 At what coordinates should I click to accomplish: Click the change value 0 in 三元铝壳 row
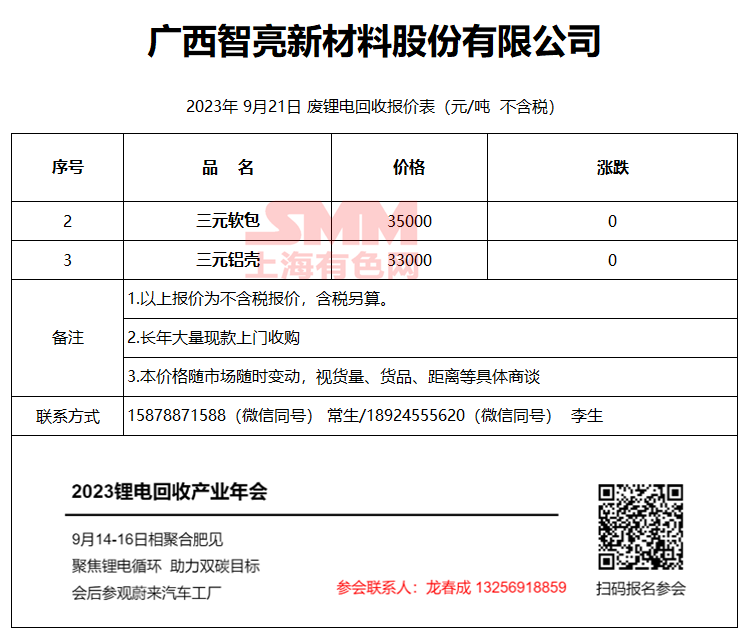tap(612, 260)
